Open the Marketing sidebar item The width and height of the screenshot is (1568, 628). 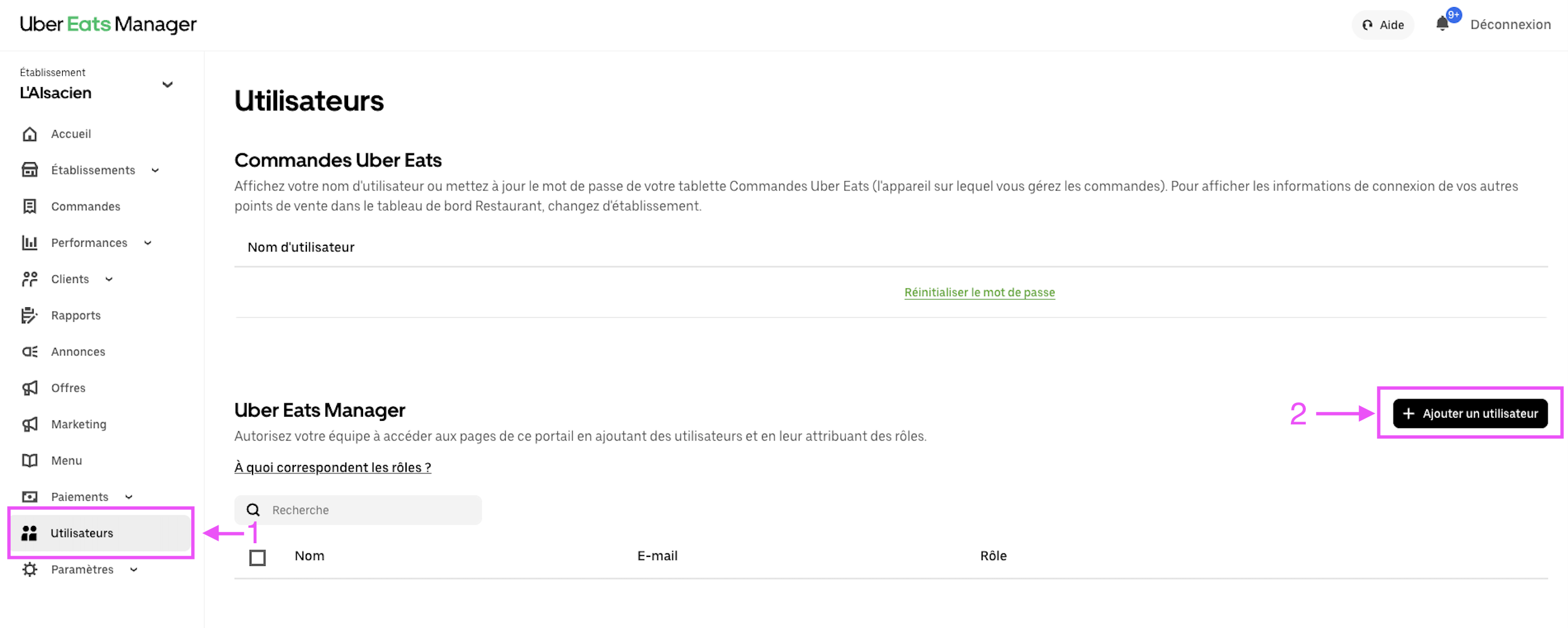[x=79, y=424]
